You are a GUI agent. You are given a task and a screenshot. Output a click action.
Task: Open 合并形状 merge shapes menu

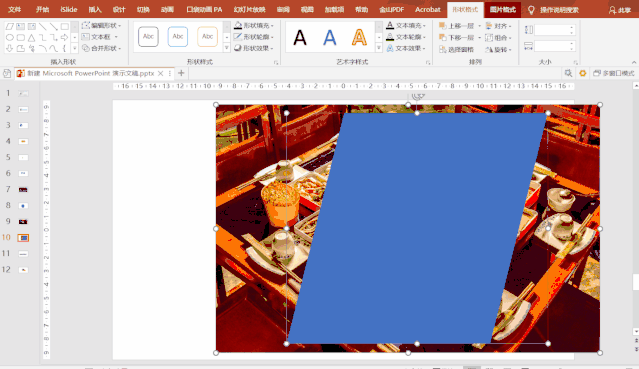tap(101, 48)
